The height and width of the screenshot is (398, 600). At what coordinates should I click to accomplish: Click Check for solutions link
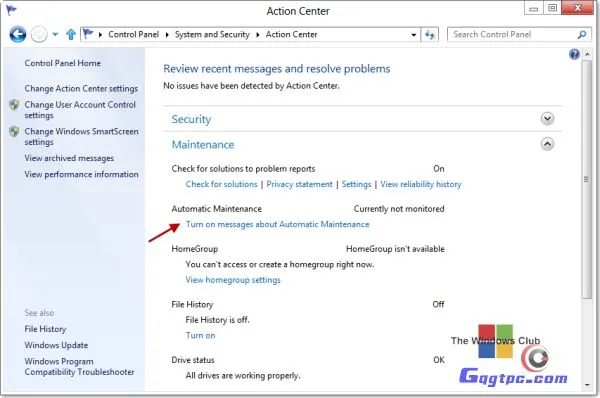[222, 184]
